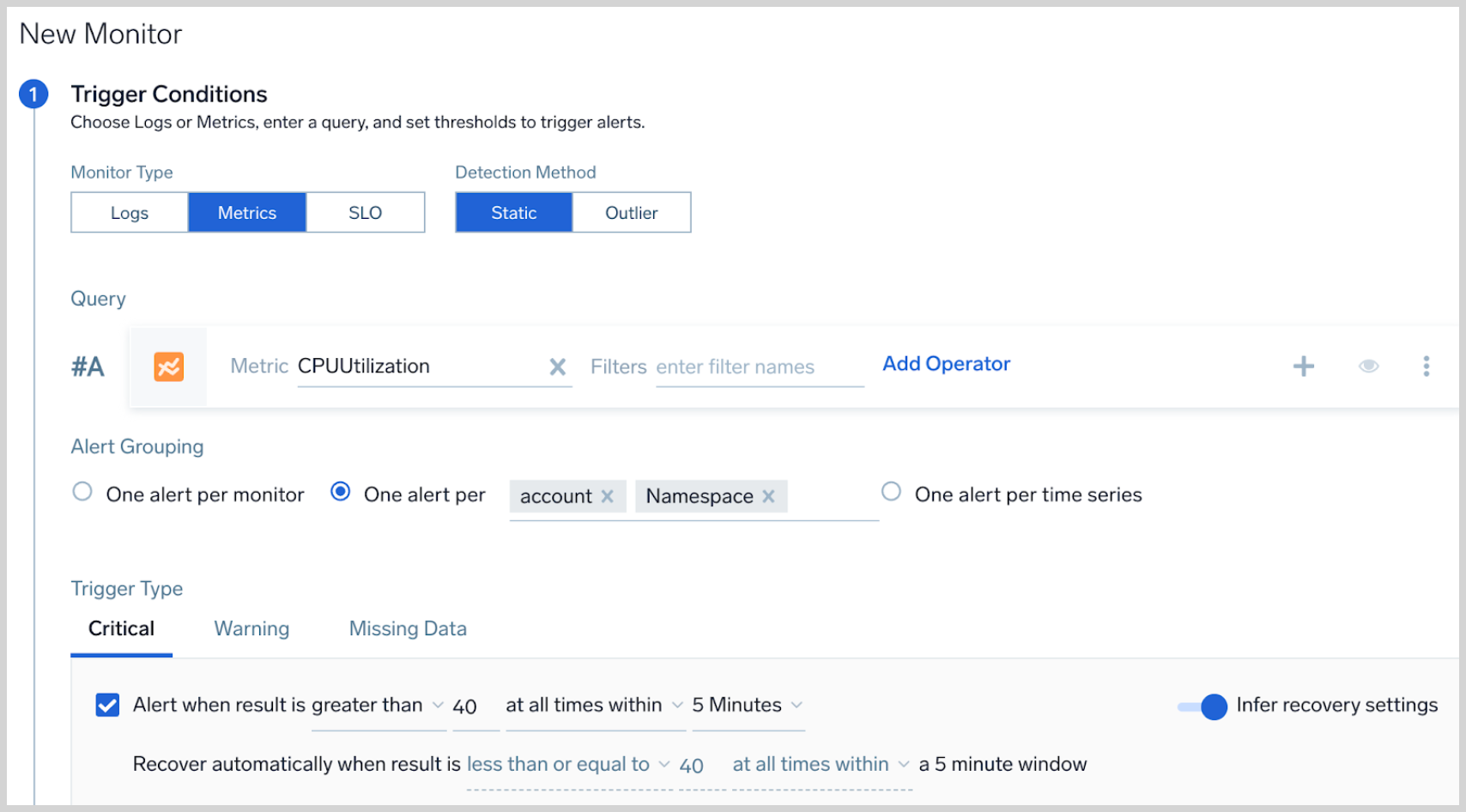Clear the CPUUtilization metric with X
The width and height of the screenshot is (1466, 812).
557,367
